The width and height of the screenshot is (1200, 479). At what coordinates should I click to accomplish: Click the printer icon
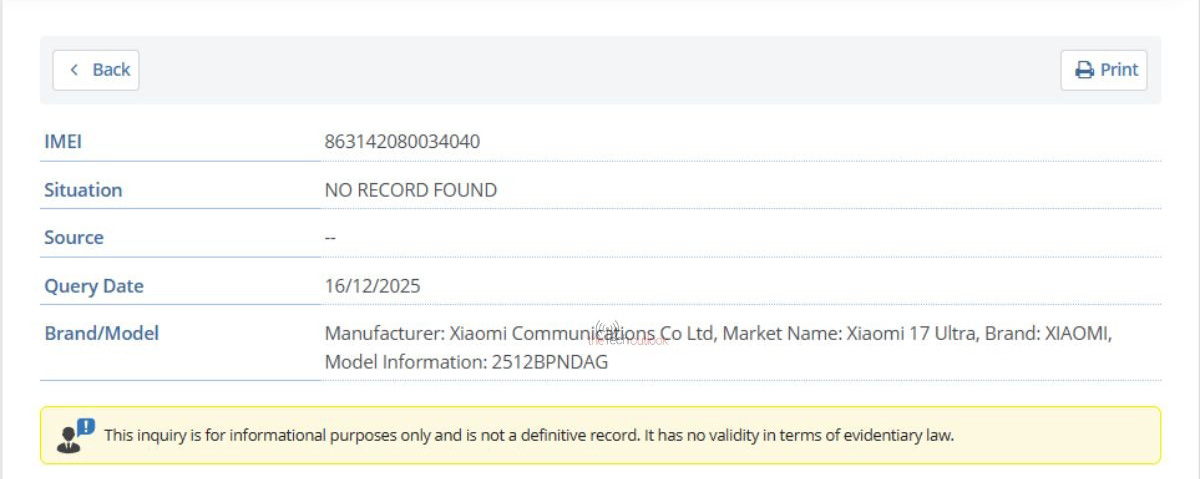click(1084, 70)
